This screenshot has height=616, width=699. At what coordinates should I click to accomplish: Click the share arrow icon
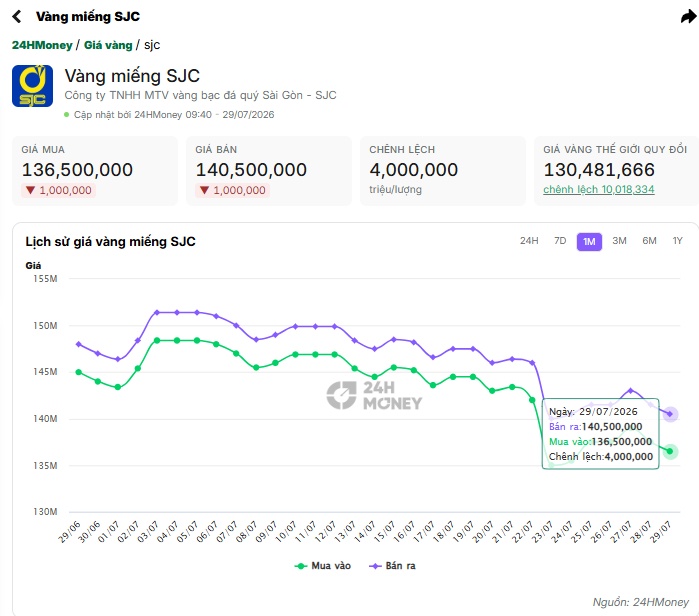tap(689, 17)
